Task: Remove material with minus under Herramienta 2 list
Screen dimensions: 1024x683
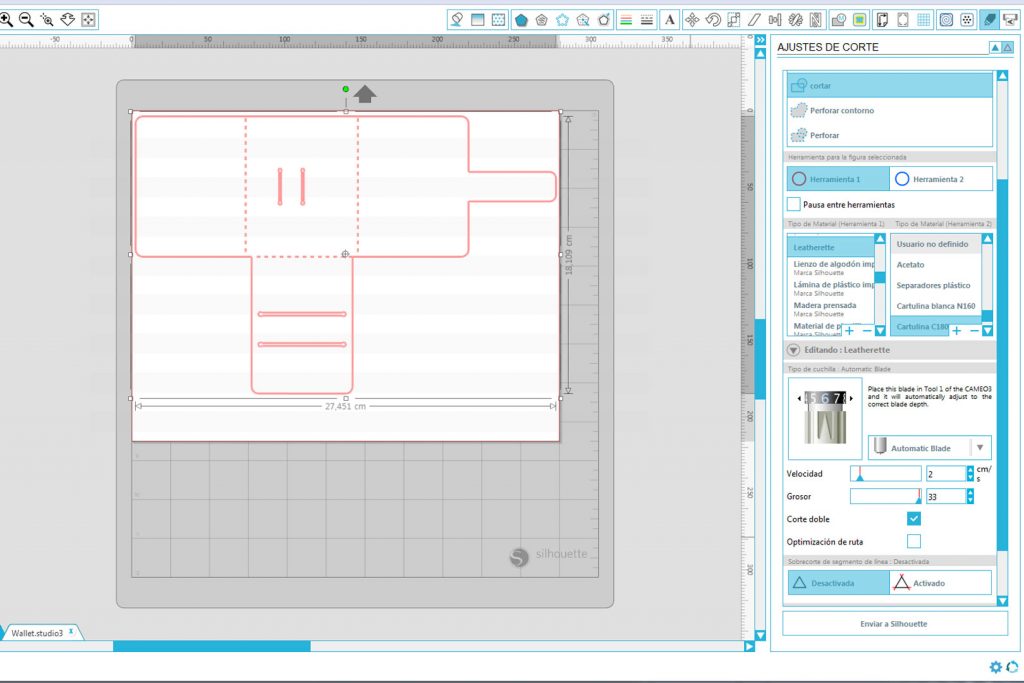Action: (x=973, y=330)
